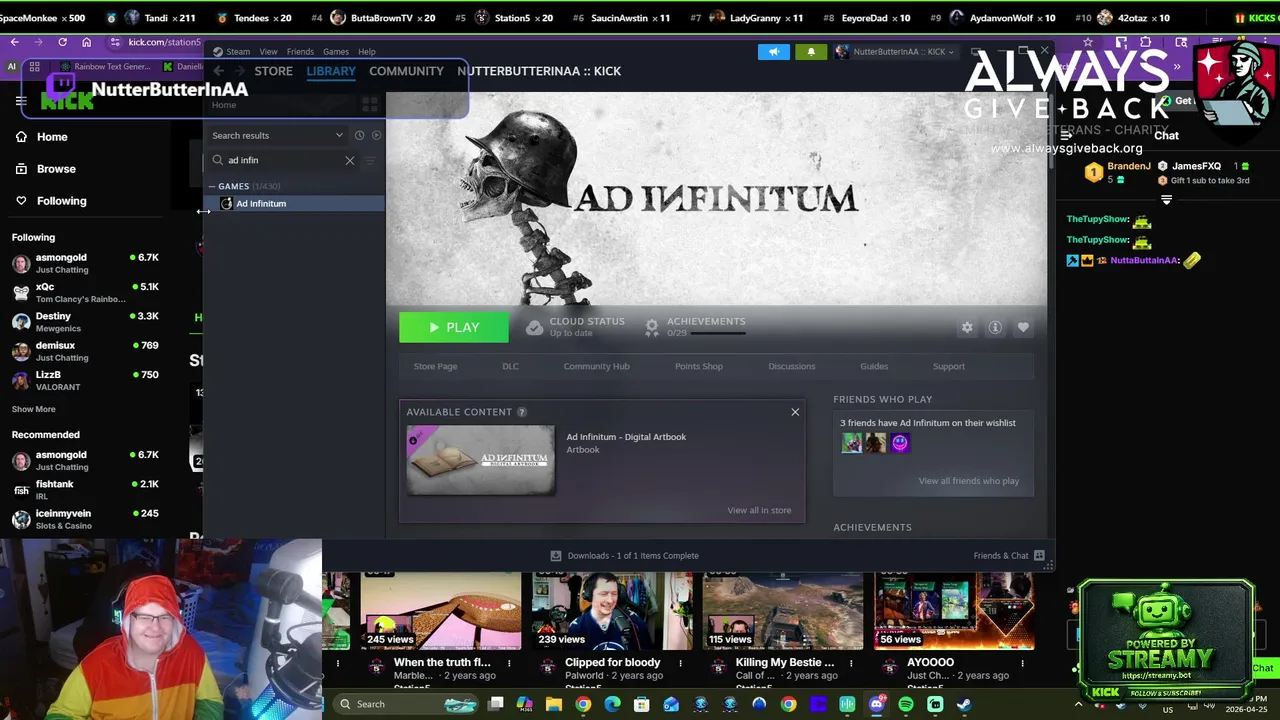The height and width of the screenshot is (720, 1280).
Task: Open the Friends menu in Steam
Action: point(300,52)
